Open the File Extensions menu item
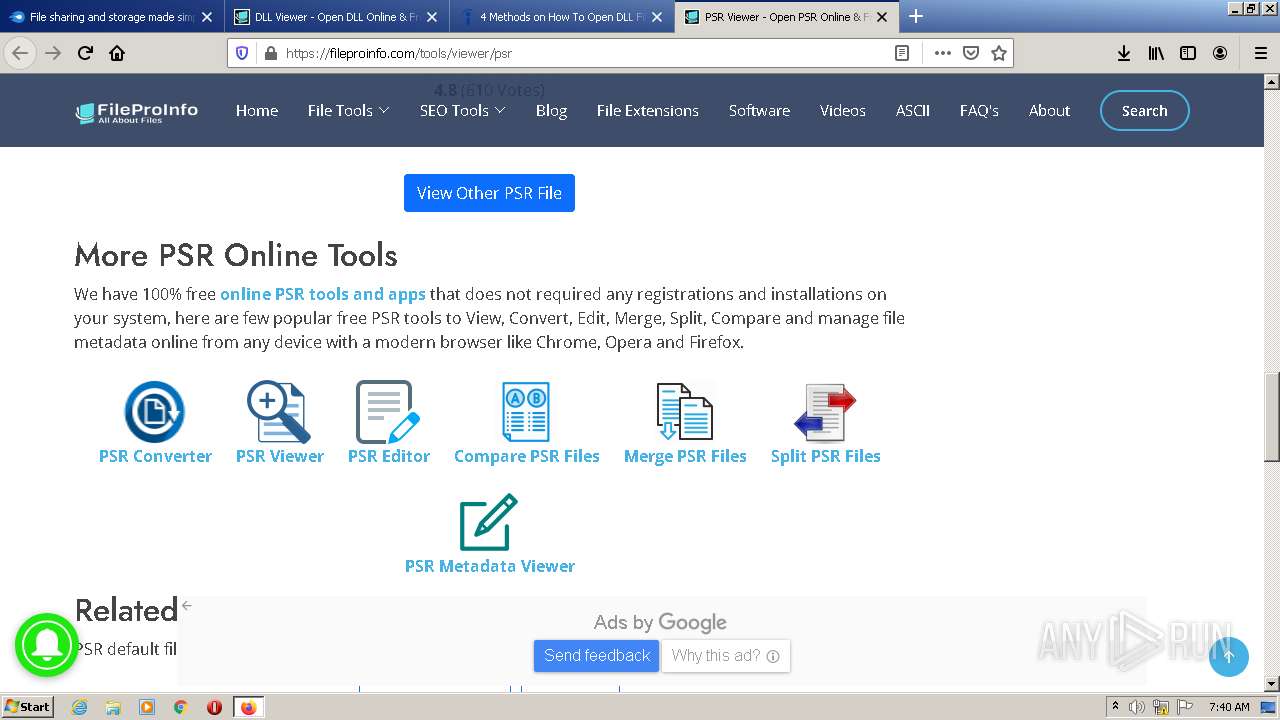This screenshot has width=1280, height=720. [647, 110]
